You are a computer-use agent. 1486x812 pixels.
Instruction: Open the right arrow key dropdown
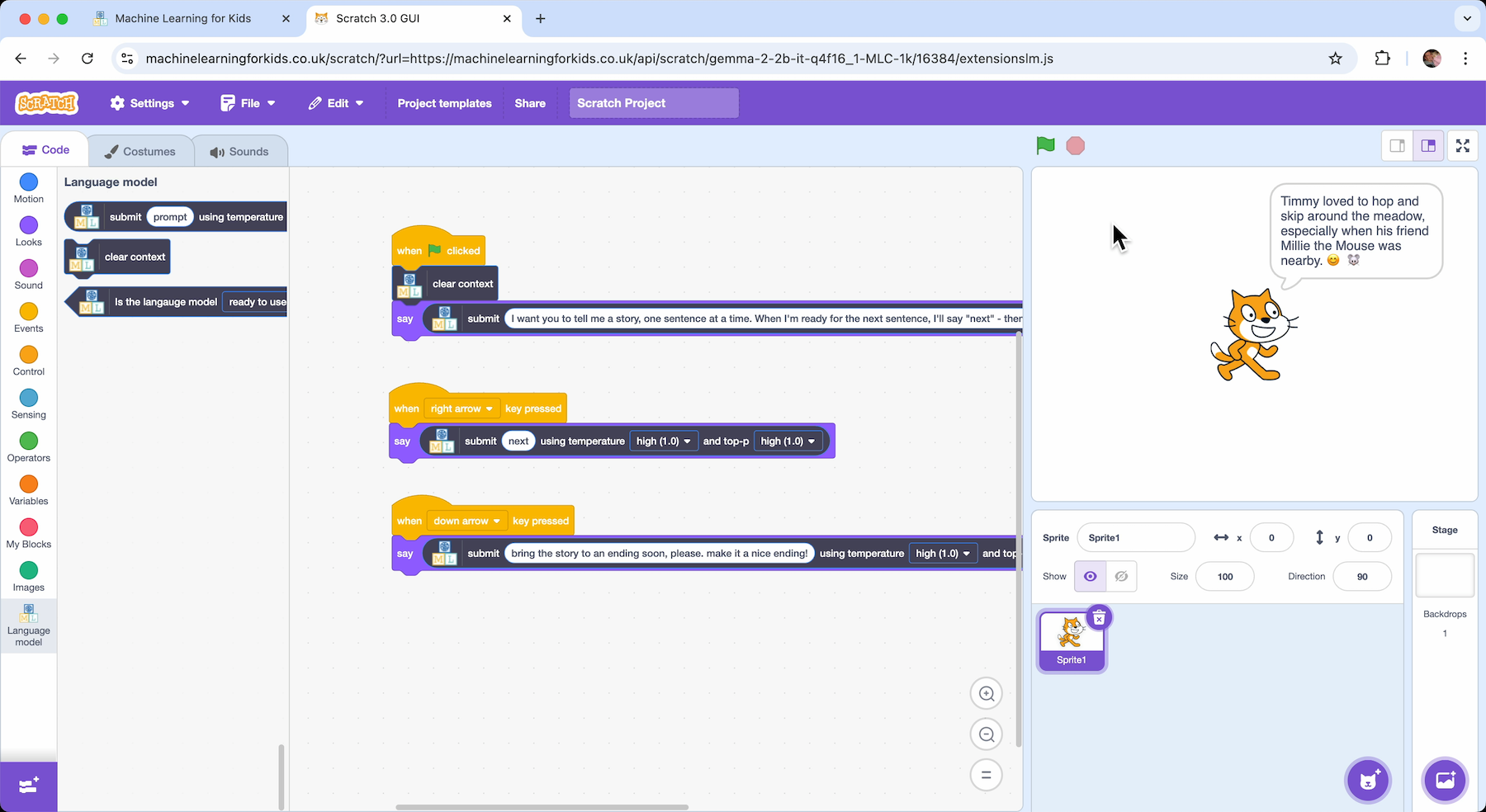pos(461,408)
